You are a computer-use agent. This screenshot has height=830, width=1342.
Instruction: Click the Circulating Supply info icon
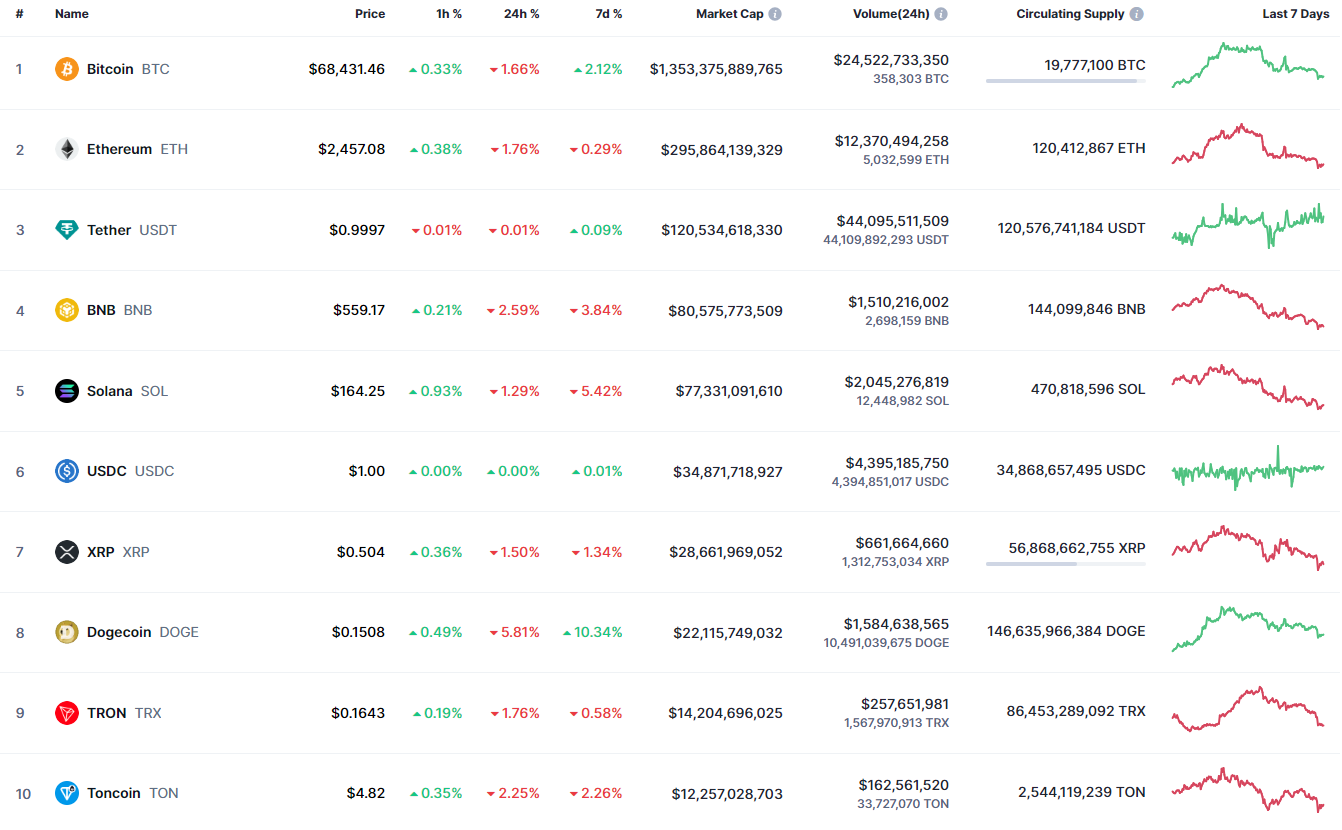1137,14
